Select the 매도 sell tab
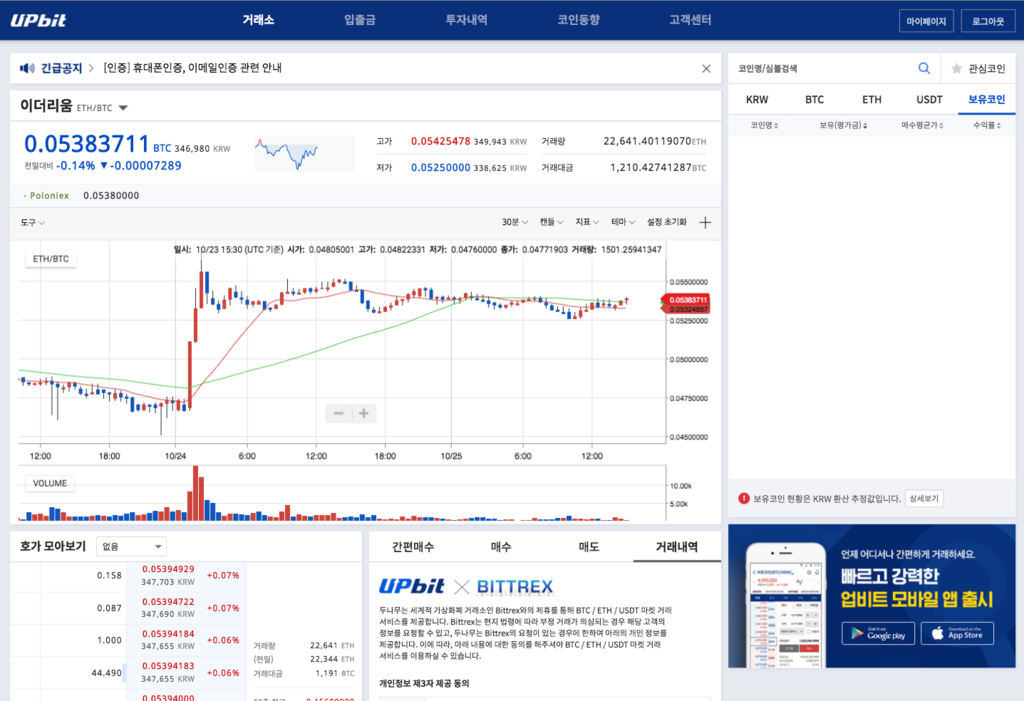 (x=589, y=547)
